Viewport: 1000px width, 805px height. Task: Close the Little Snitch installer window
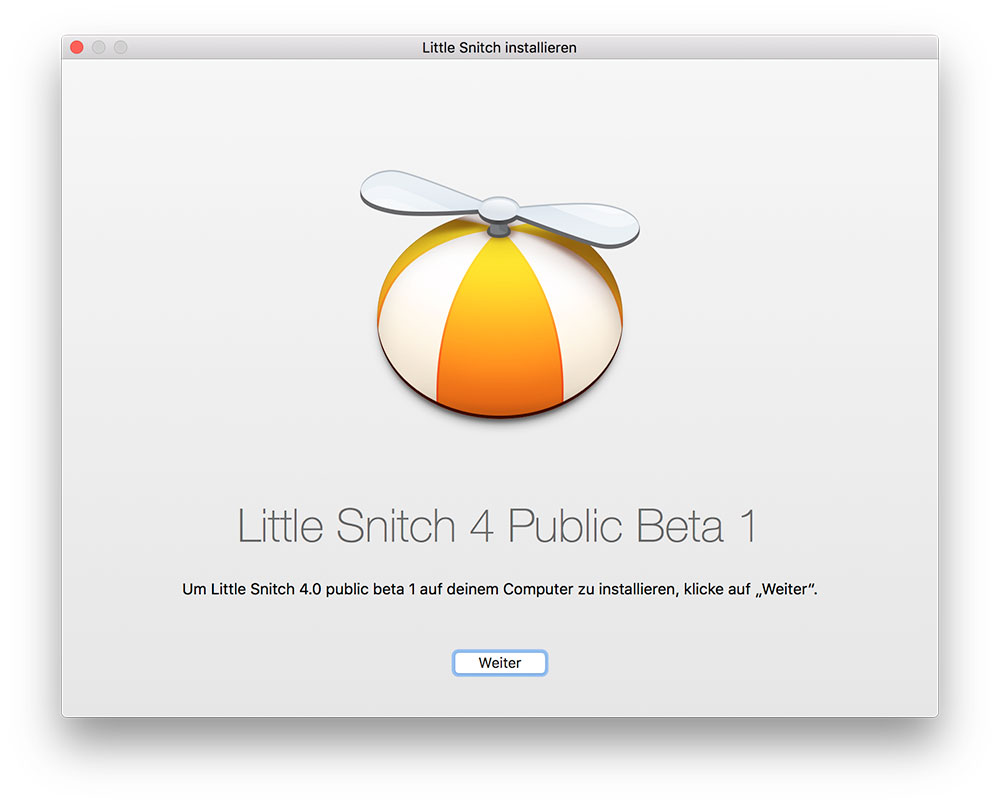pos(77,47)
